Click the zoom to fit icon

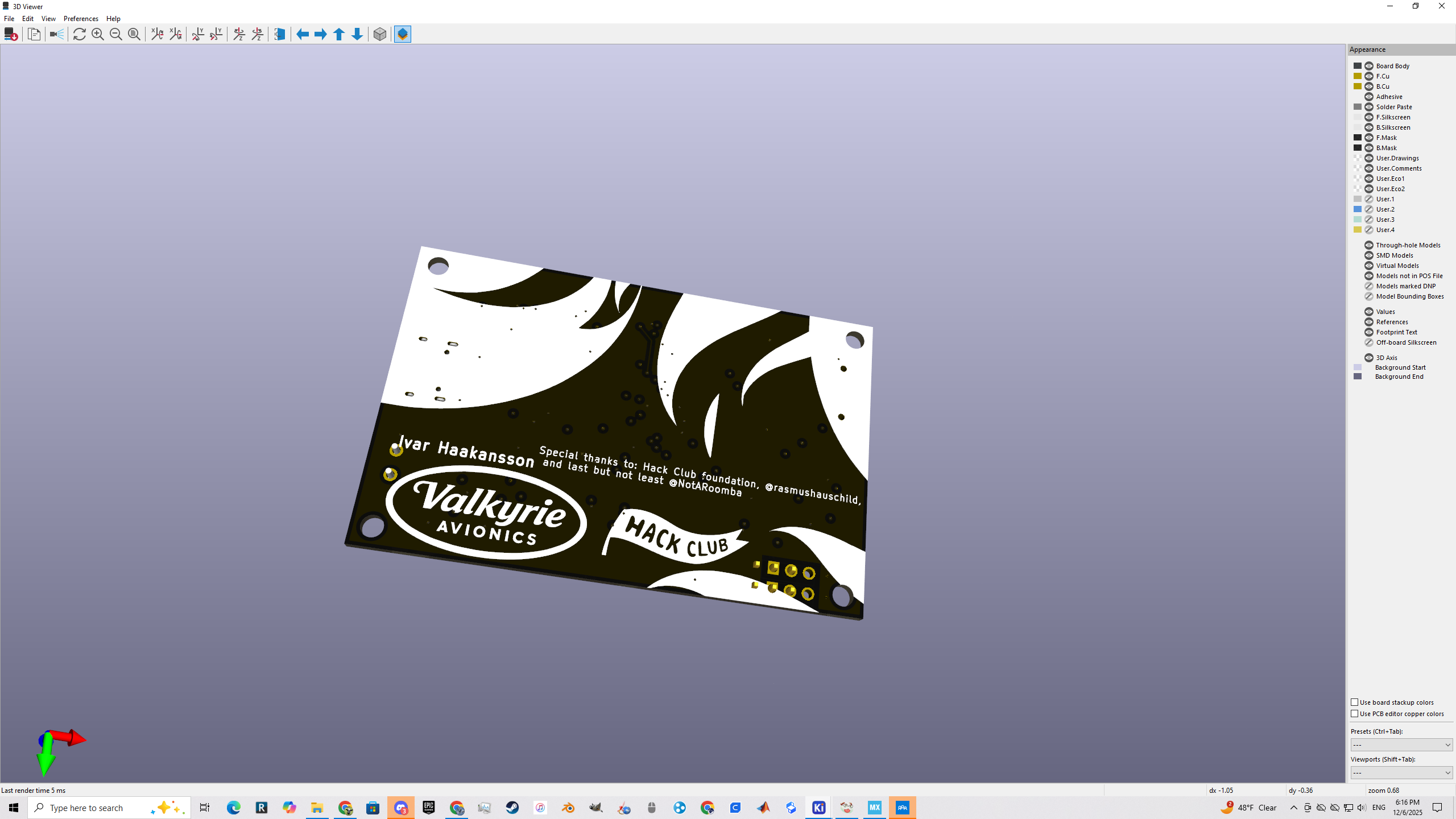[134, 35]
